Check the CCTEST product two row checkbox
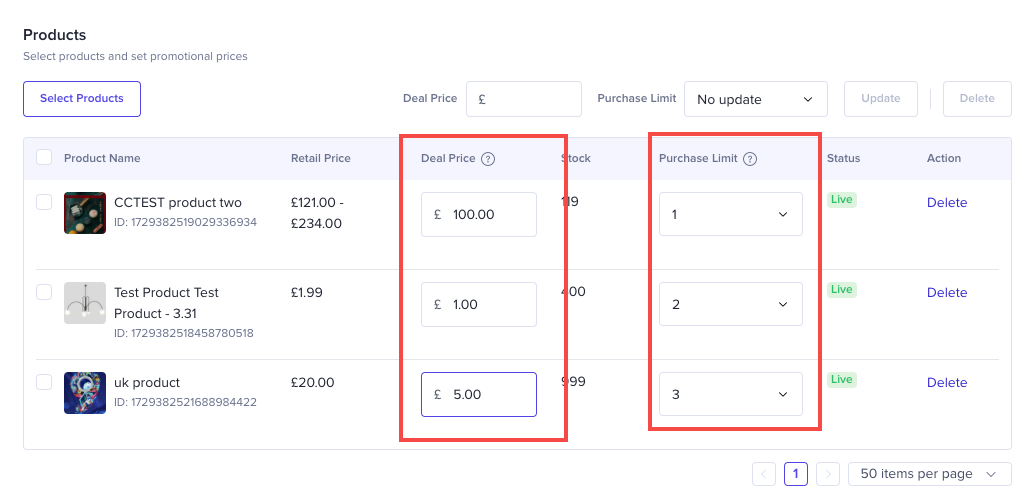The image size is (1036, 499). coord(44,202)
